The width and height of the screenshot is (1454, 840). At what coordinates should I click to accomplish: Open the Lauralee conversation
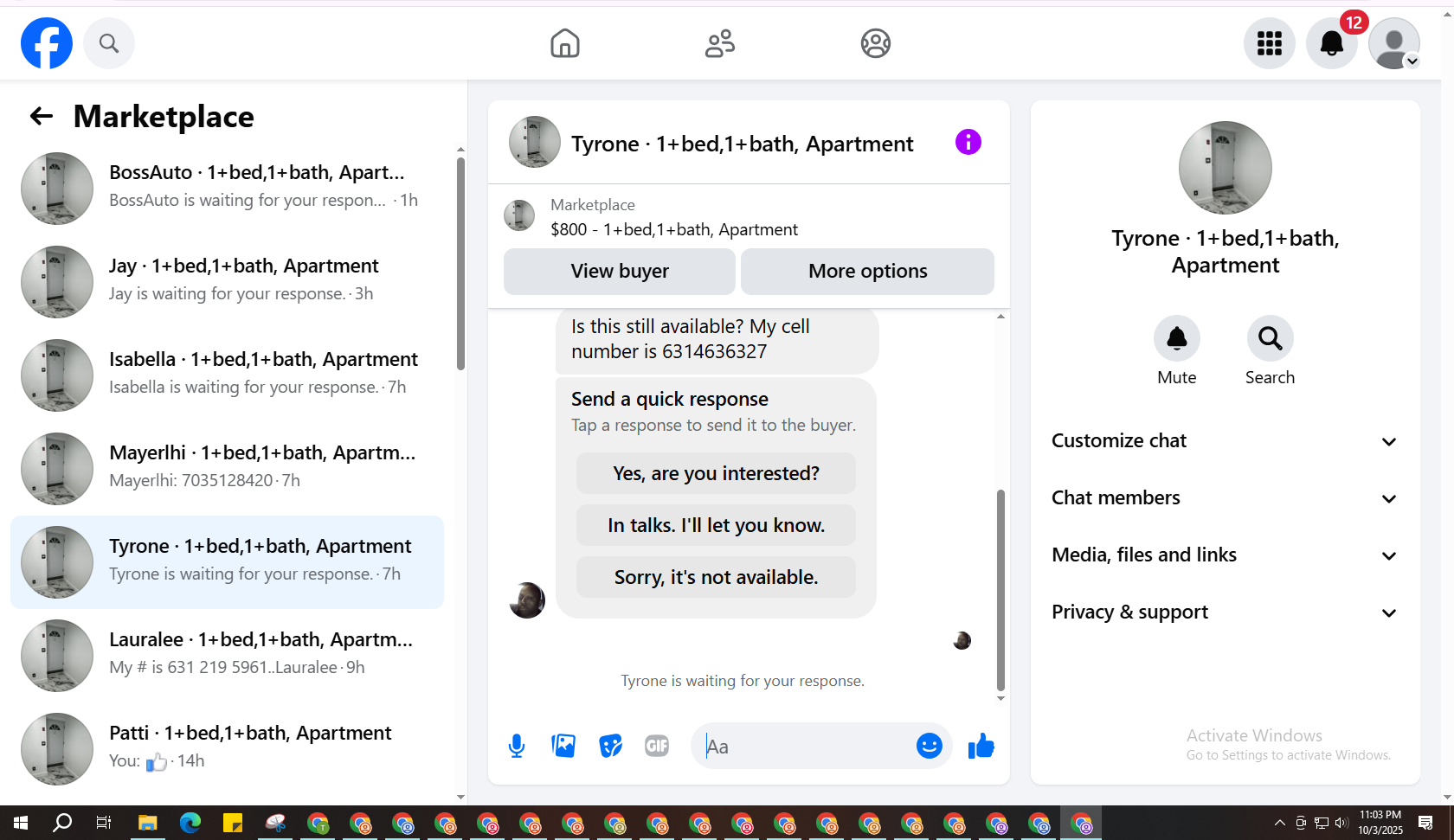pos(227,656)
